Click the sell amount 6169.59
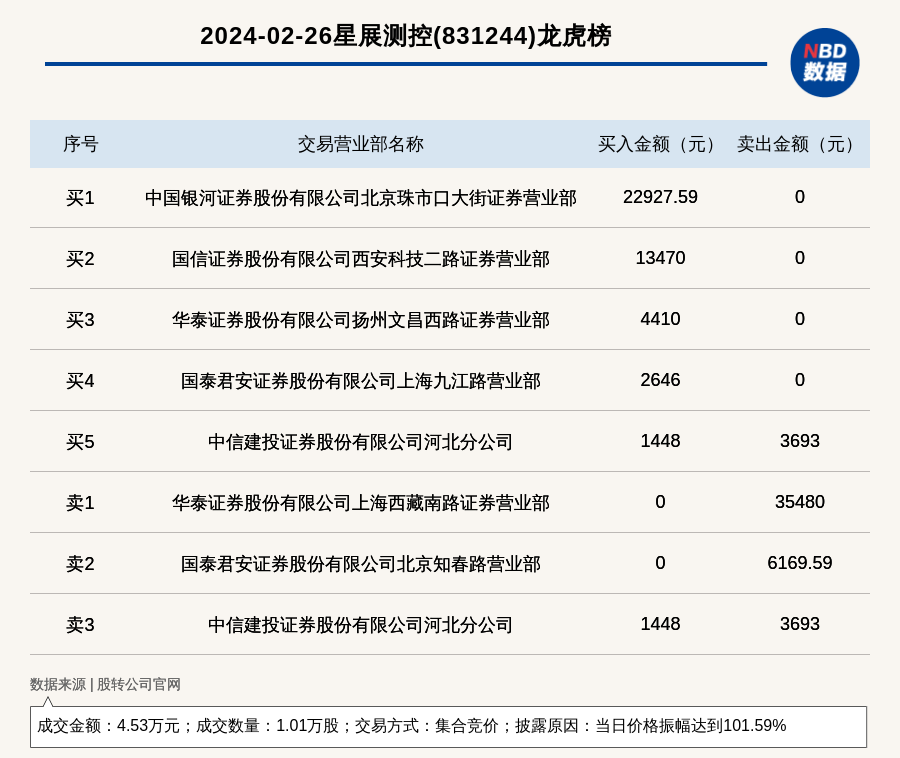This screenshot has width=900, height=758. pyautogui.click(x=800, y=563)
